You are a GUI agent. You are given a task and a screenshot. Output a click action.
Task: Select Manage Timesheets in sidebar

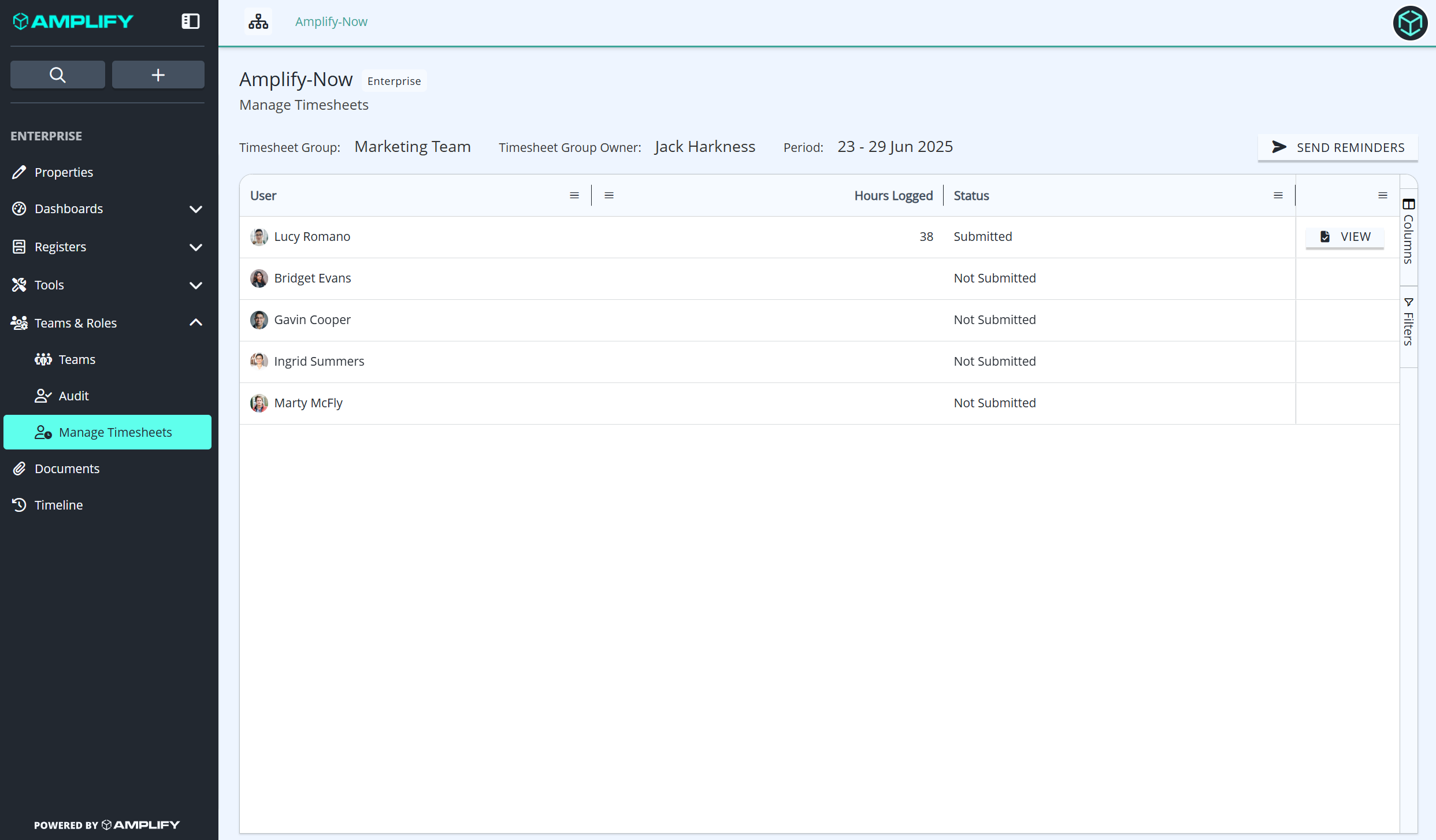click(107, 432)
